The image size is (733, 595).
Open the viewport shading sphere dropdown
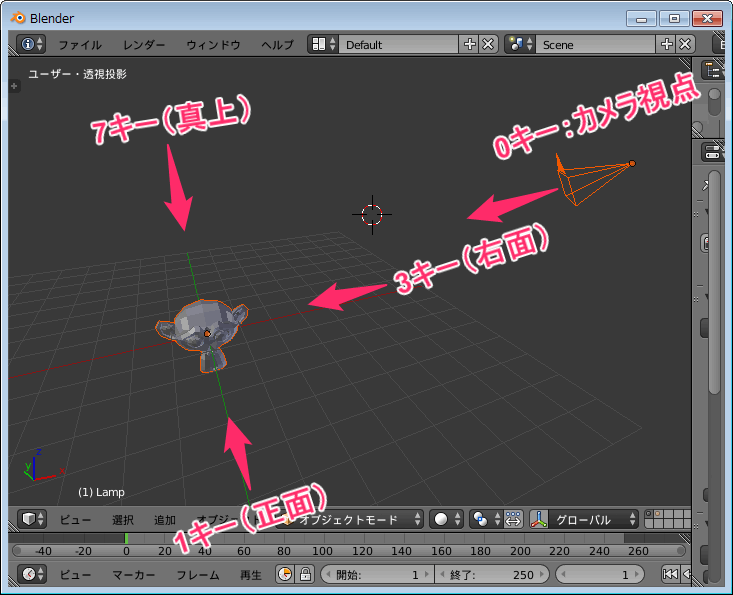(446, 519)
